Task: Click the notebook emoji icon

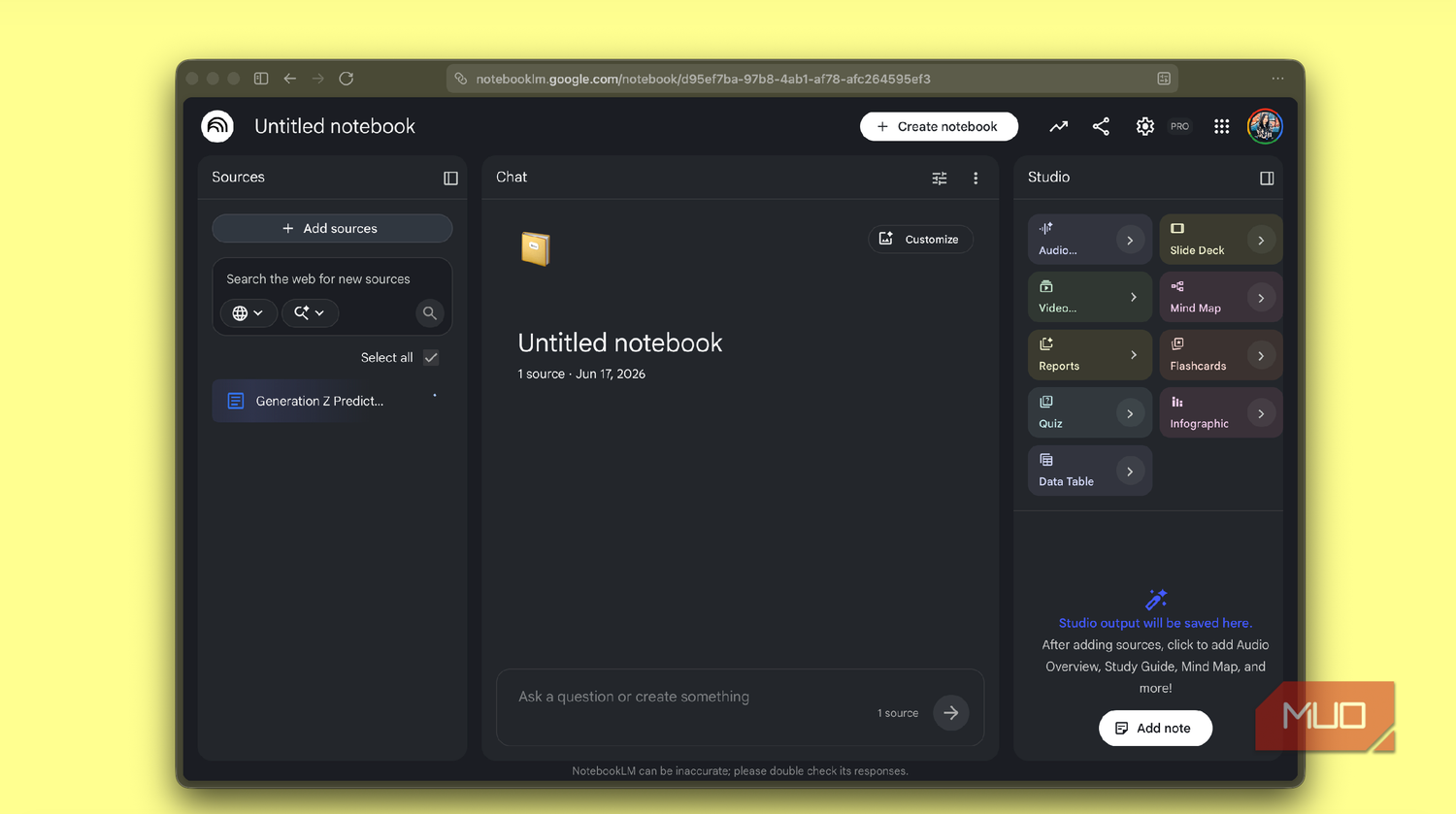Action: [535, 248]
